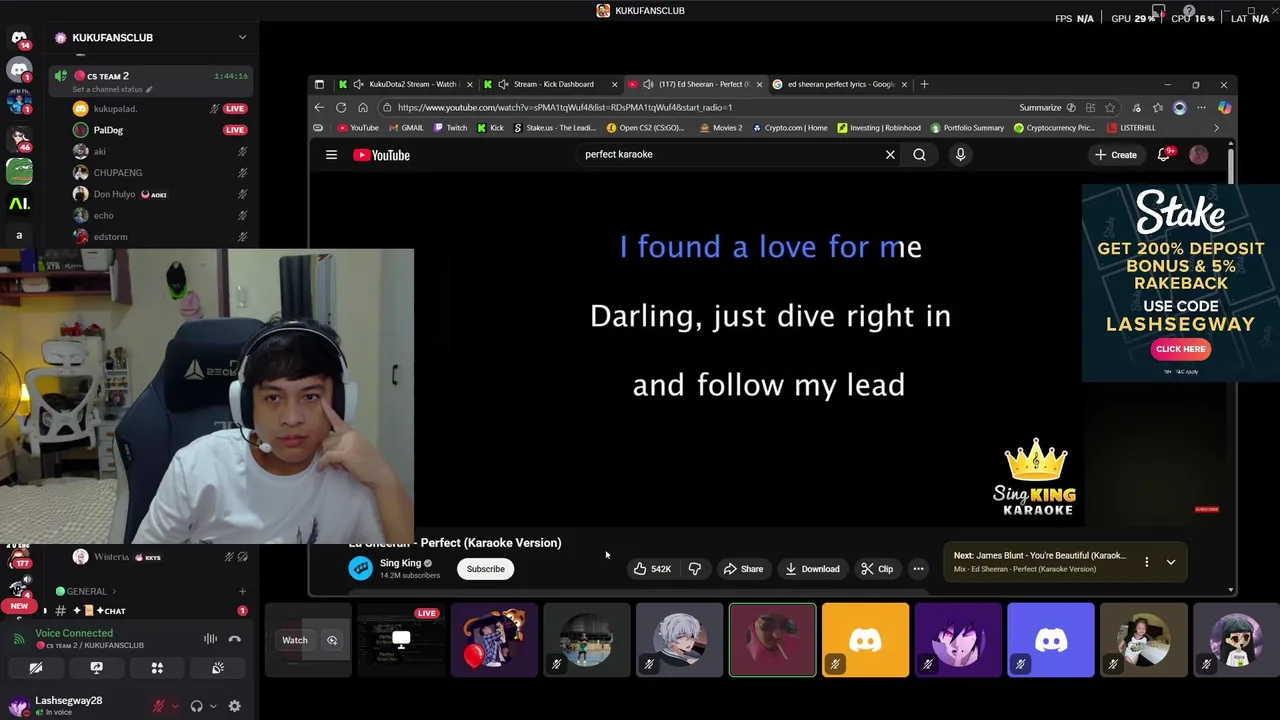Dislike the karaoke video
This screenshot has width=1280, height=720.
pos(695,569)
